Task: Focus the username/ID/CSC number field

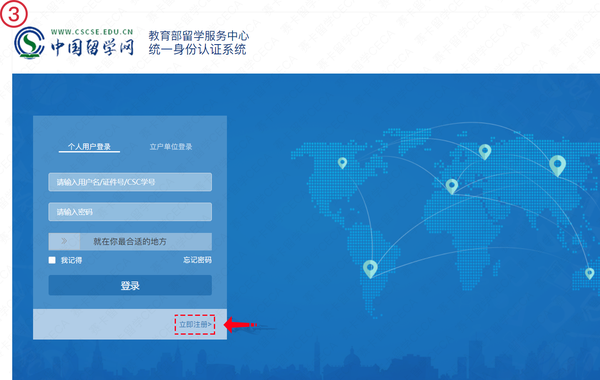Action: (130, 182)
